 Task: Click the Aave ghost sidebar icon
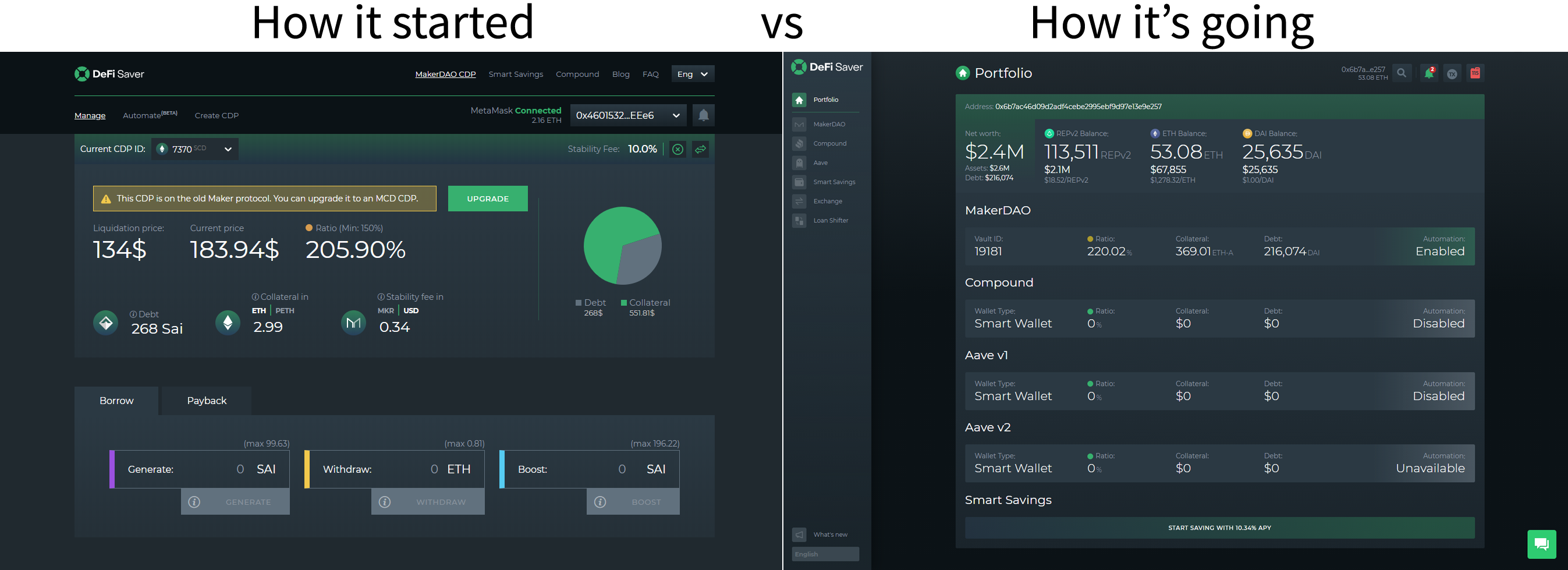[799, 162]
